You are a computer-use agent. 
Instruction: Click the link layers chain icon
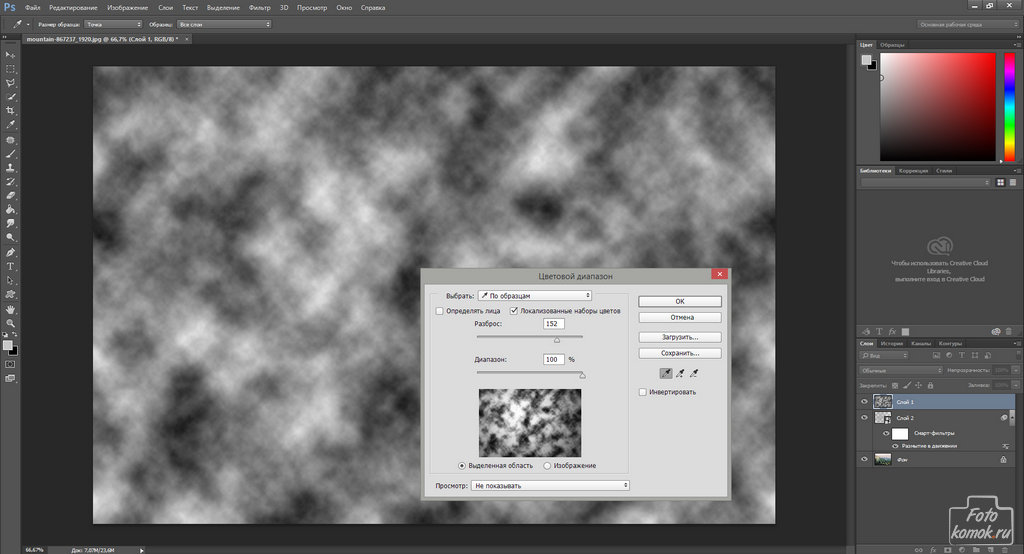coord(919,550)
